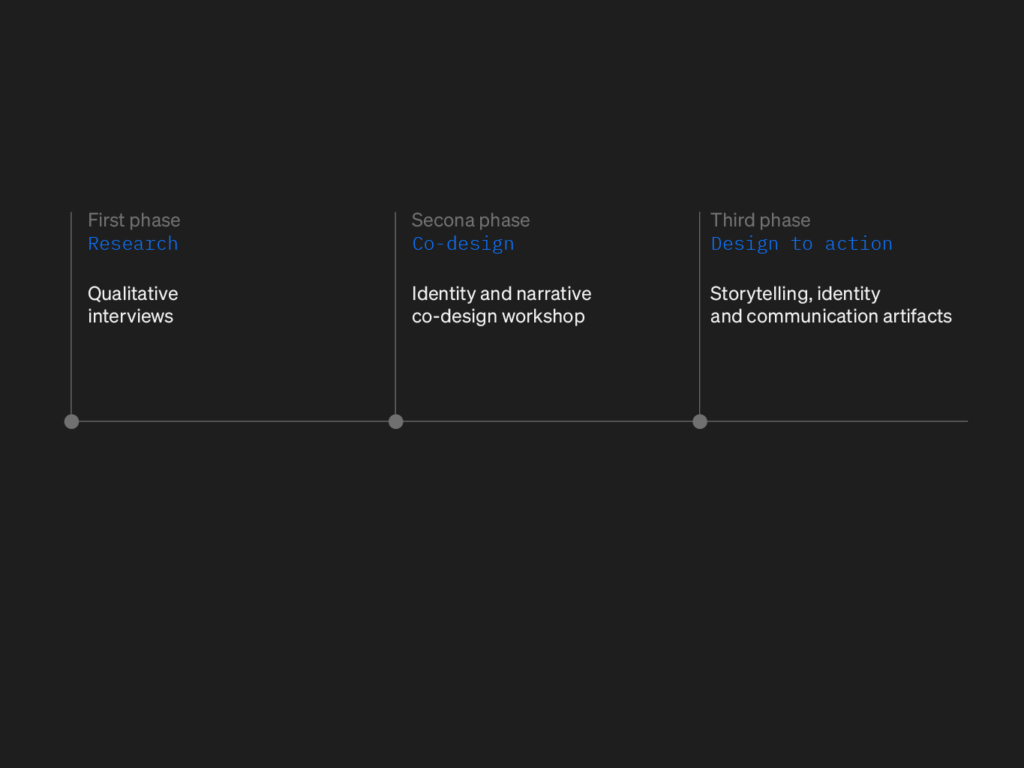This screenshot has width=1024, height=768.
Task: Click the blue "Research" heading
Action: pyautogui.click(x=133, y=244)
